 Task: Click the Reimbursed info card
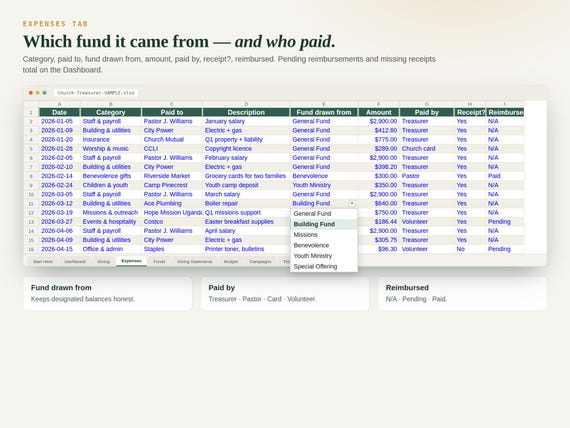coord(462,293)
